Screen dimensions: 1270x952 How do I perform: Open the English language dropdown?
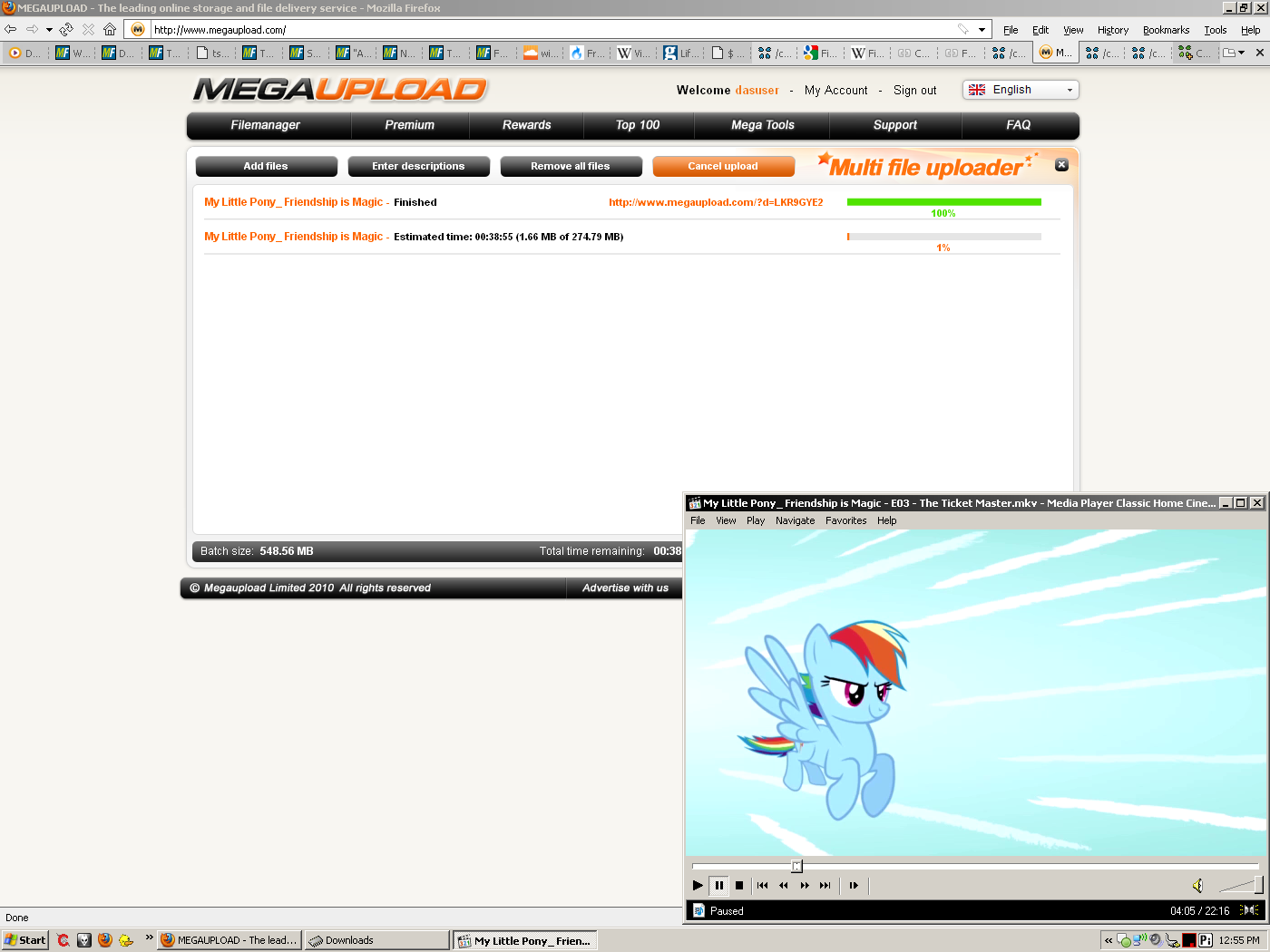click(x=1021, y=90)
